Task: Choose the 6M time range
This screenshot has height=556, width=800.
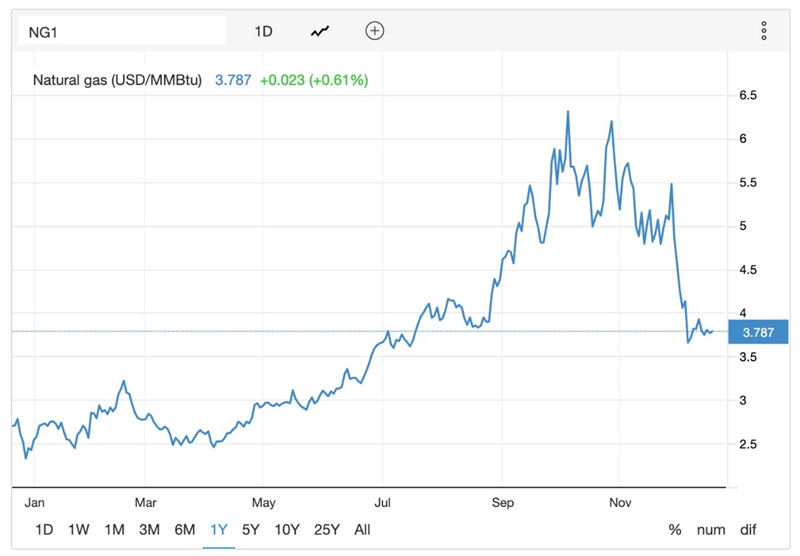Action: 184,530
